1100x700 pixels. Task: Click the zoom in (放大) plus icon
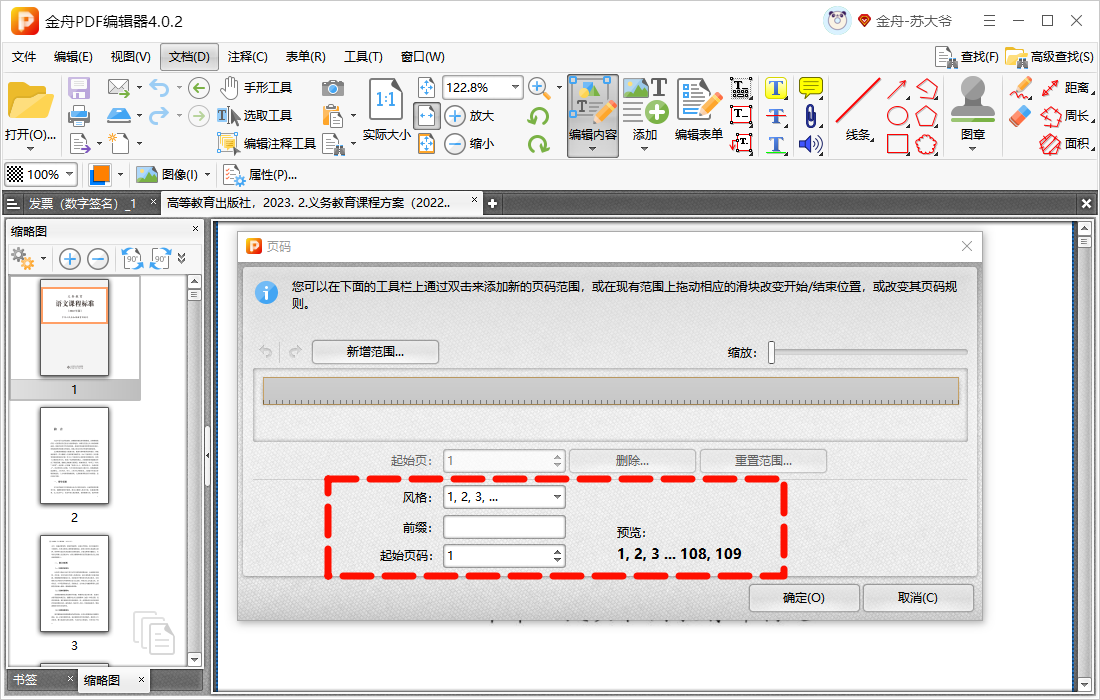tap(455, 116)
